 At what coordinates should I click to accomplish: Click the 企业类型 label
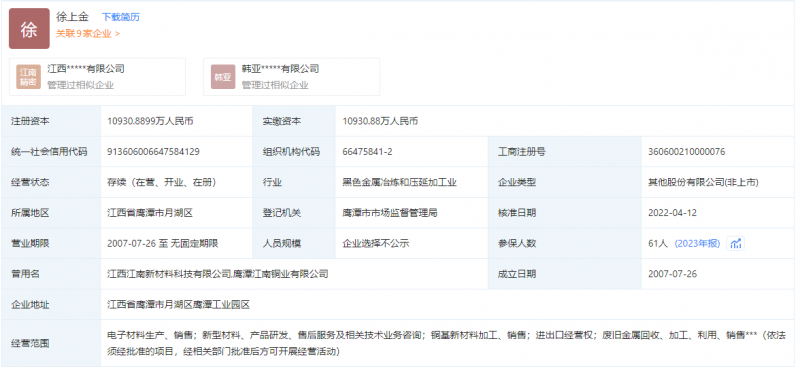(x=517, y=183)
